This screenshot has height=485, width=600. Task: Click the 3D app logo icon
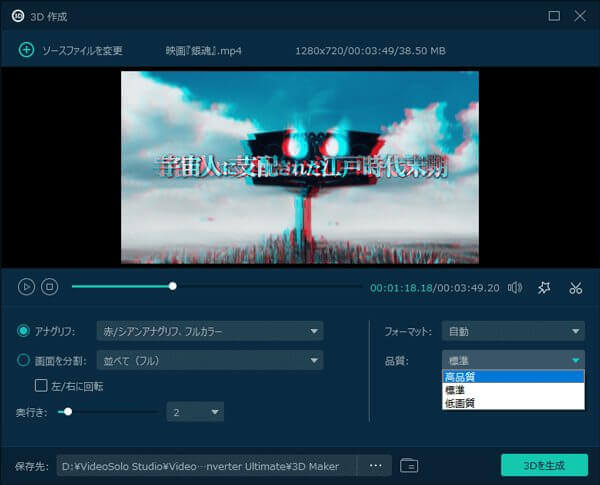pos(18,16)
